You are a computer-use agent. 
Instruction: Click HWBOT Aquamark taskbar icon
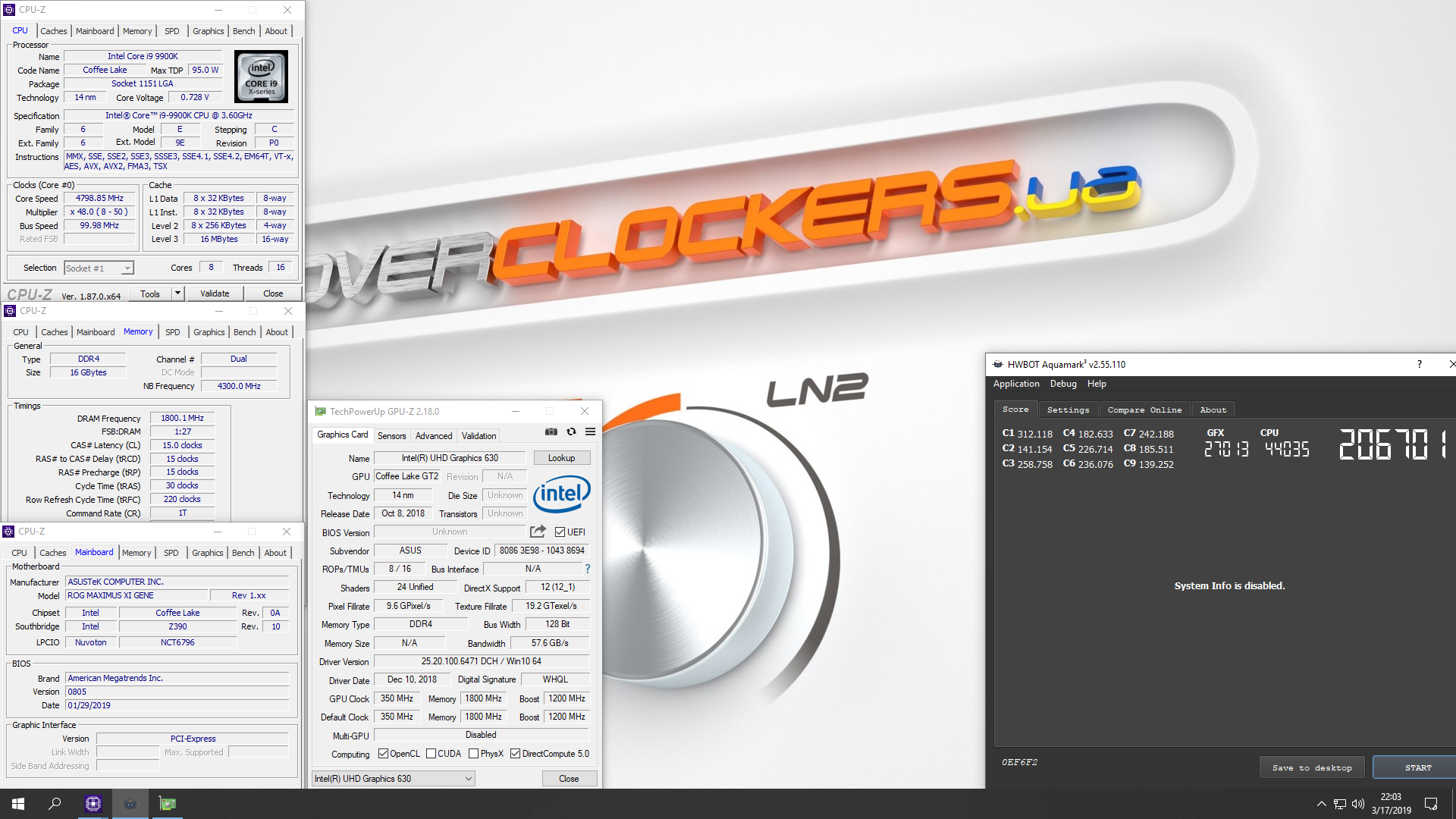click(130, 804)
